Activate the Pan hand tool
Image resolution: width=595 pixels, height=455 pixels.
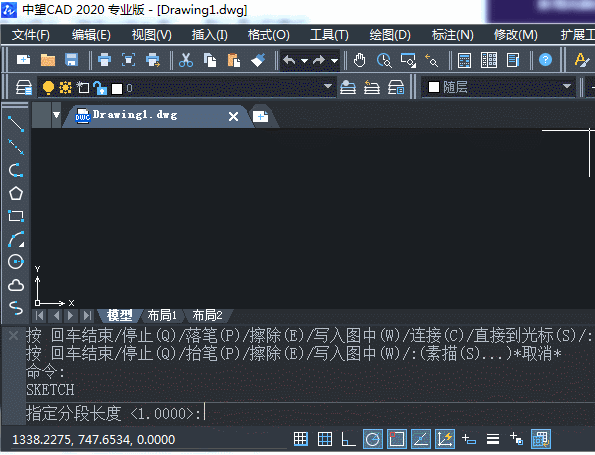pyautogui.click(x=359, y=60)
